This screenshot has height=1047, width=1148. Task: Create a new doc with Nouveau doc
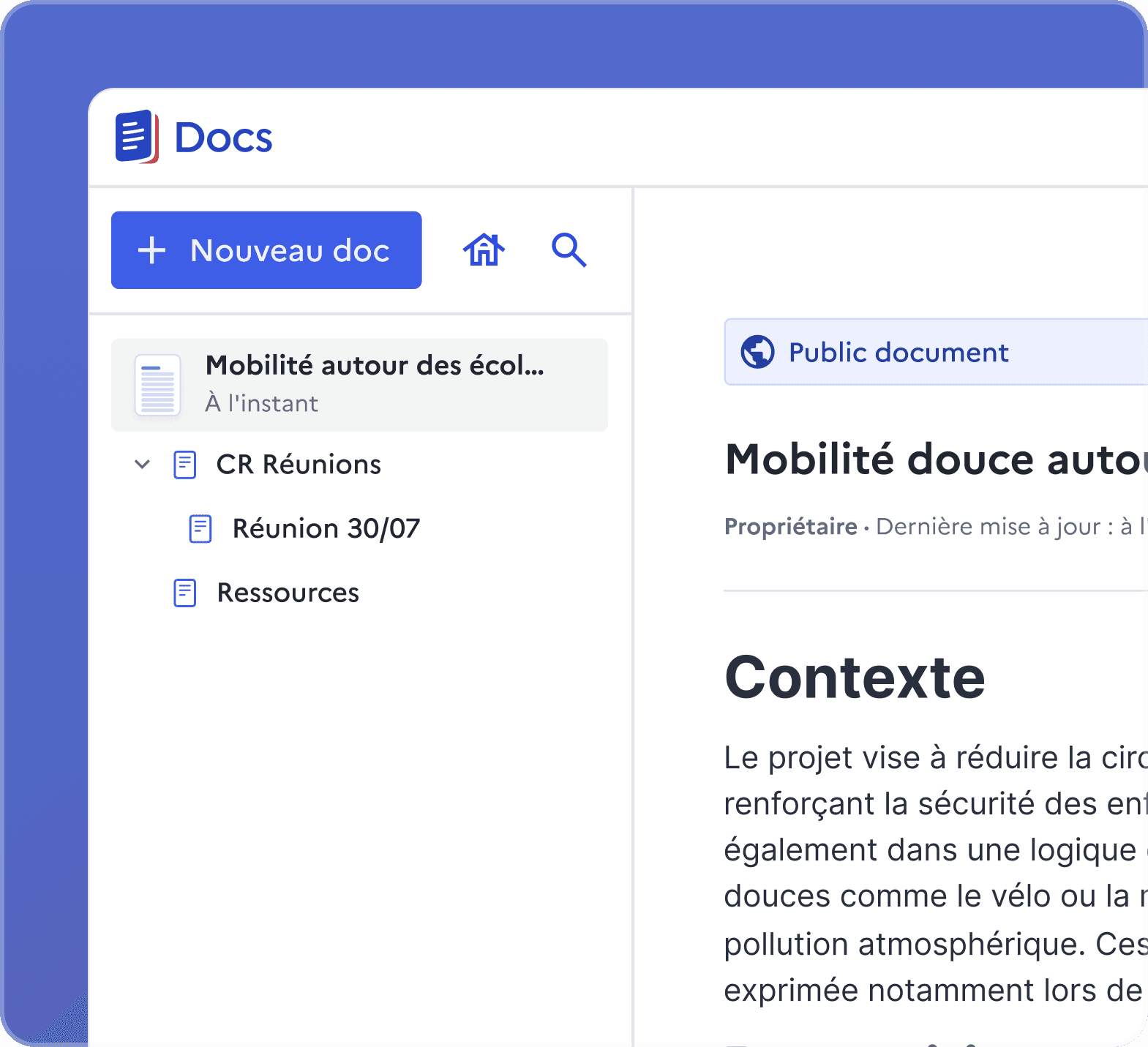pyautogui.click(x=266, y=250)
